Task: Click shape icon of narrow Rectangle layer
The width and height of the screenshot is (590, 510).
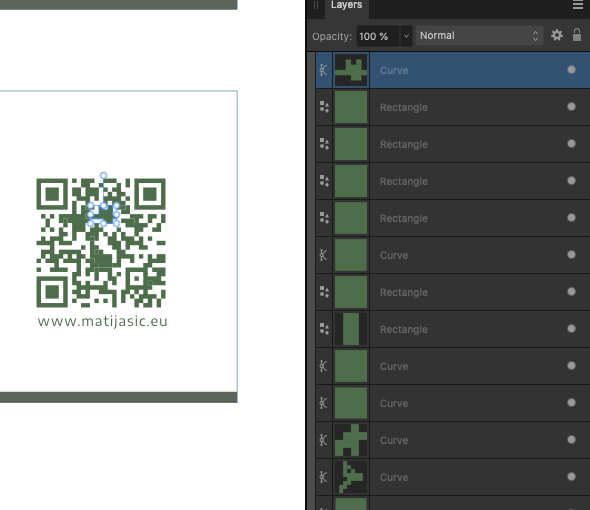Action: 324,329
